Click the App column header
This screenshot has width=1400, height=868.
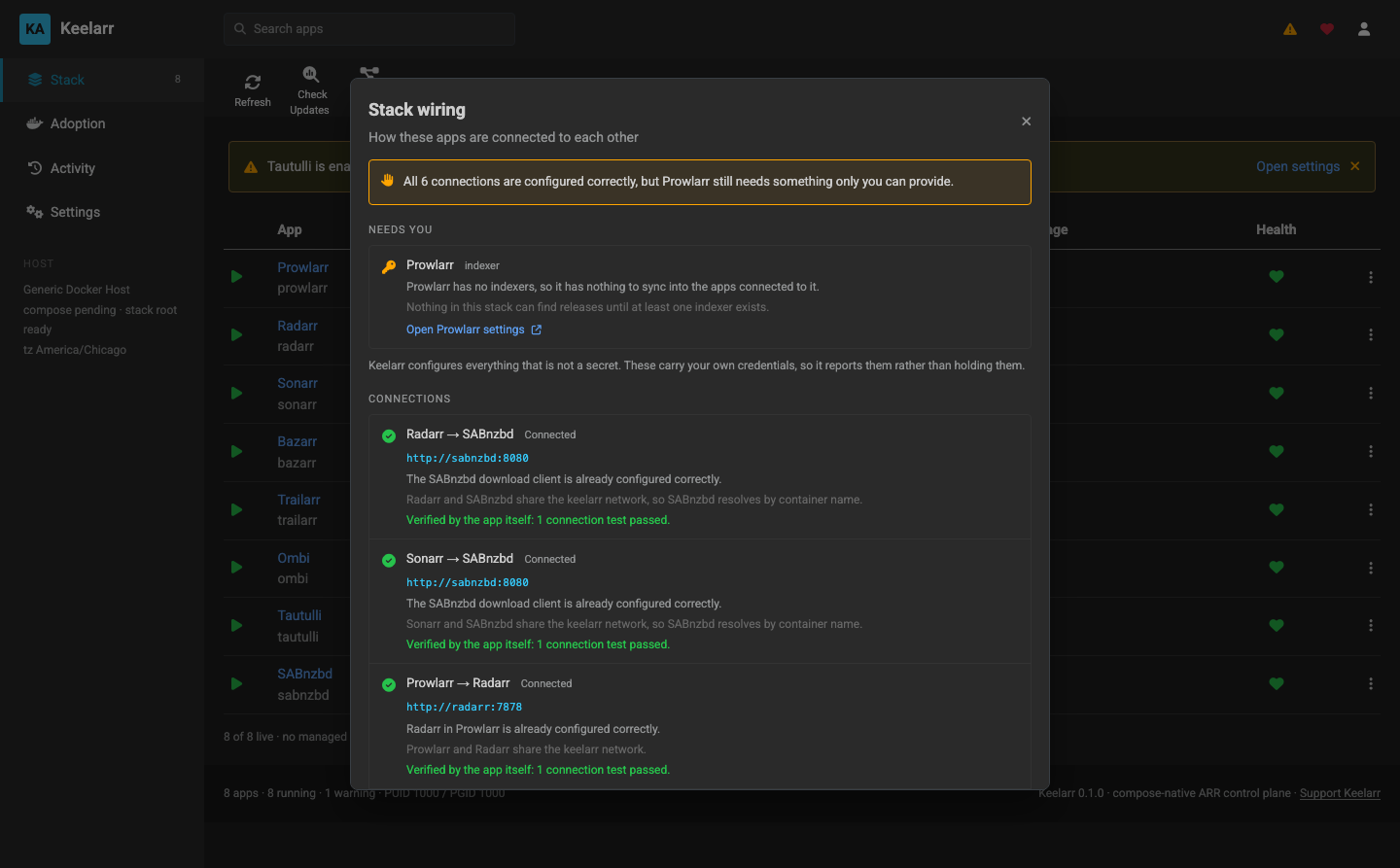[x=290, y=229]
